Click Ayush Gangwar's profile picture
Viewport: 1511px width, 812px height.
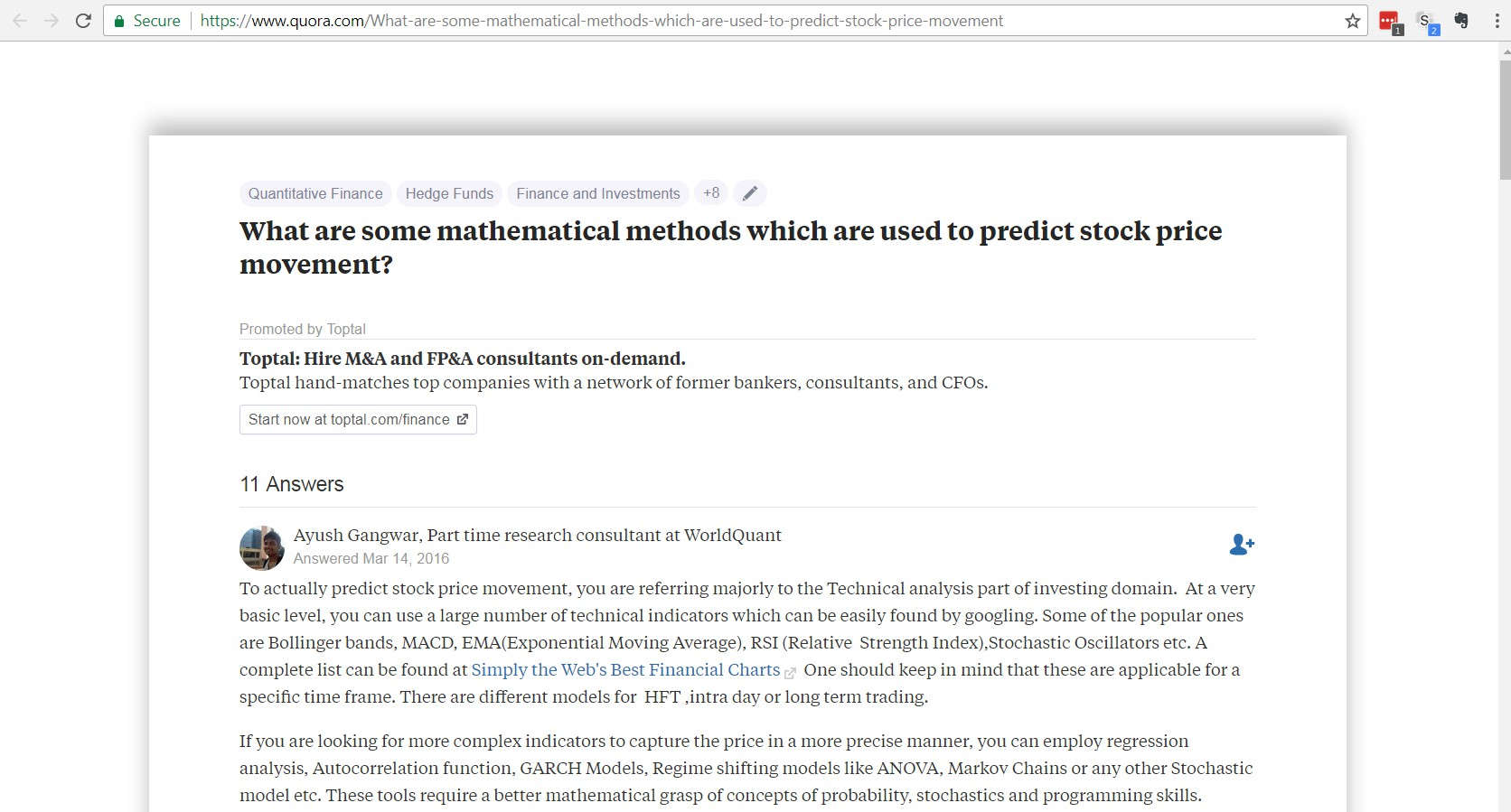[x=262, y=547]
